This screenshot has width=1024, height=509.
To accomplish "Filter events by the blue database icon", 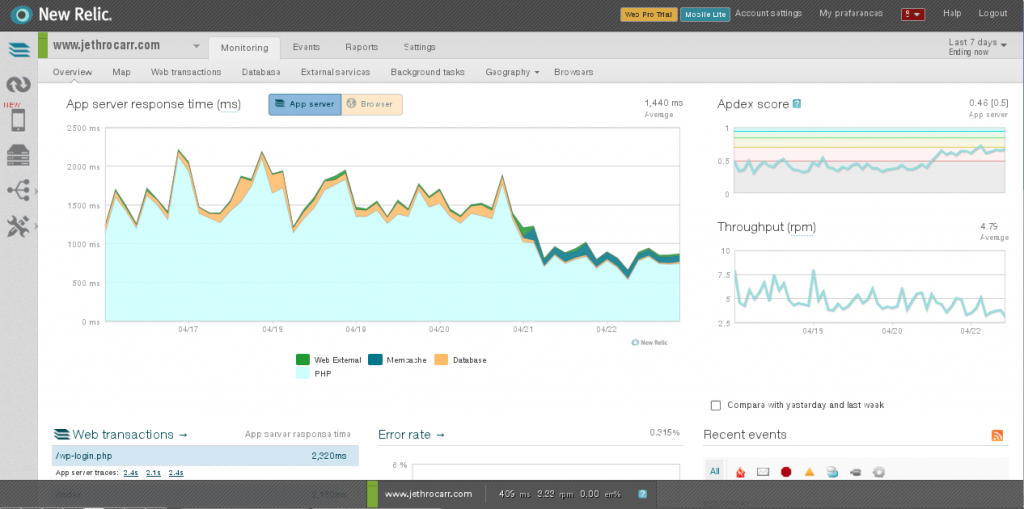I will (832, 472).
